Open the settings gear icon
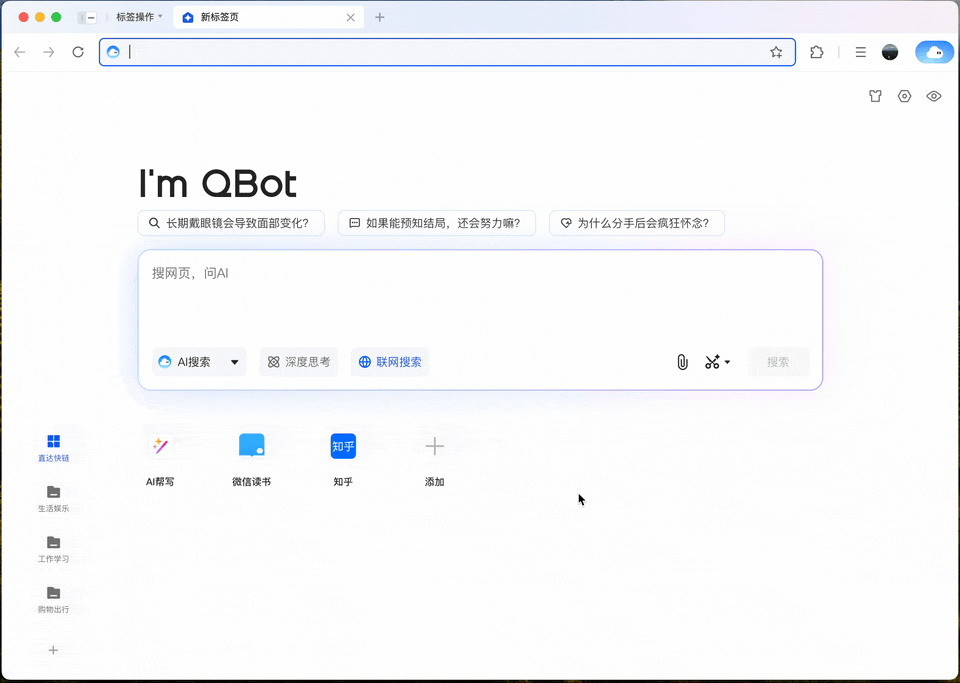 point(904,95)
